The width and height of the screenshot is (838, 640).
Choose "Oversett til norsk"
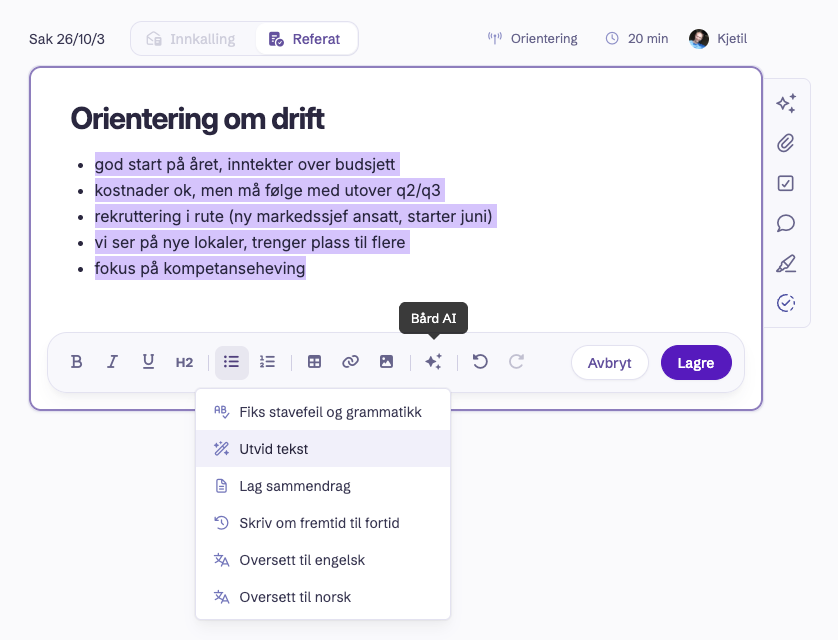click(323, 597)
